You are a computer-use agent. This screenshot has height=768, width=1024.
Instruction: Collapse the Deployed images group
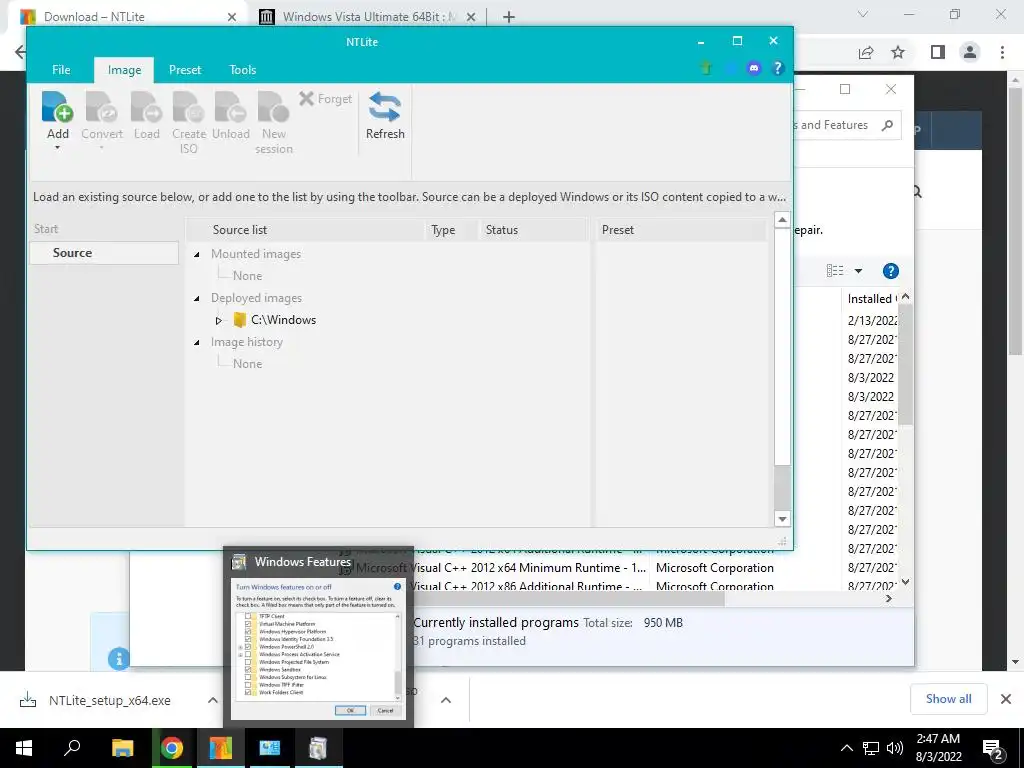(x=197, y=298)
